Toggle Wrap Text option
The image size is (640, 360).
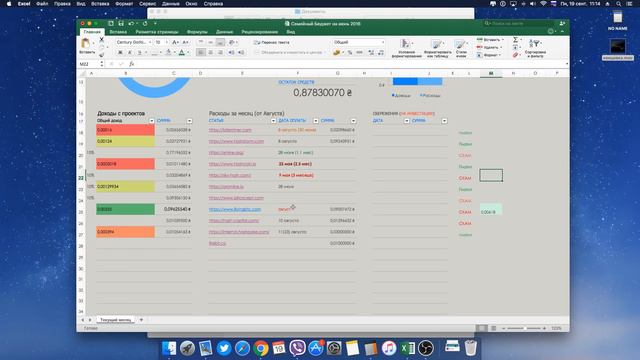tap(271, 42)
